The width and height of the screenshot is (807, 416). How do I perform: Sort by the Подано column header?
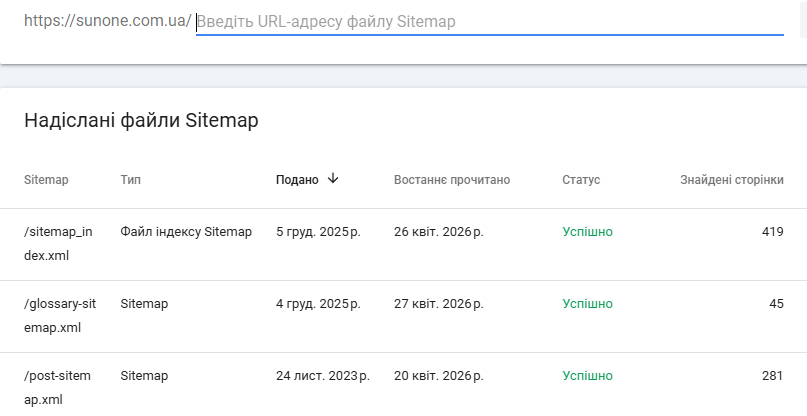tap(297, 180)
